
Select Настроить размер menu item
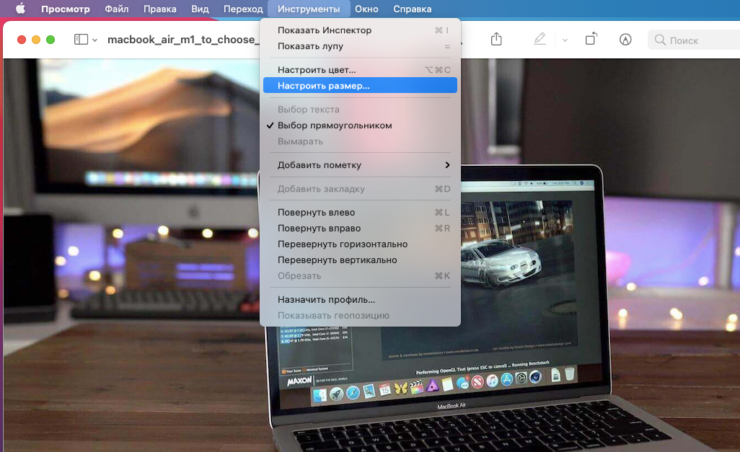point(323,86)
